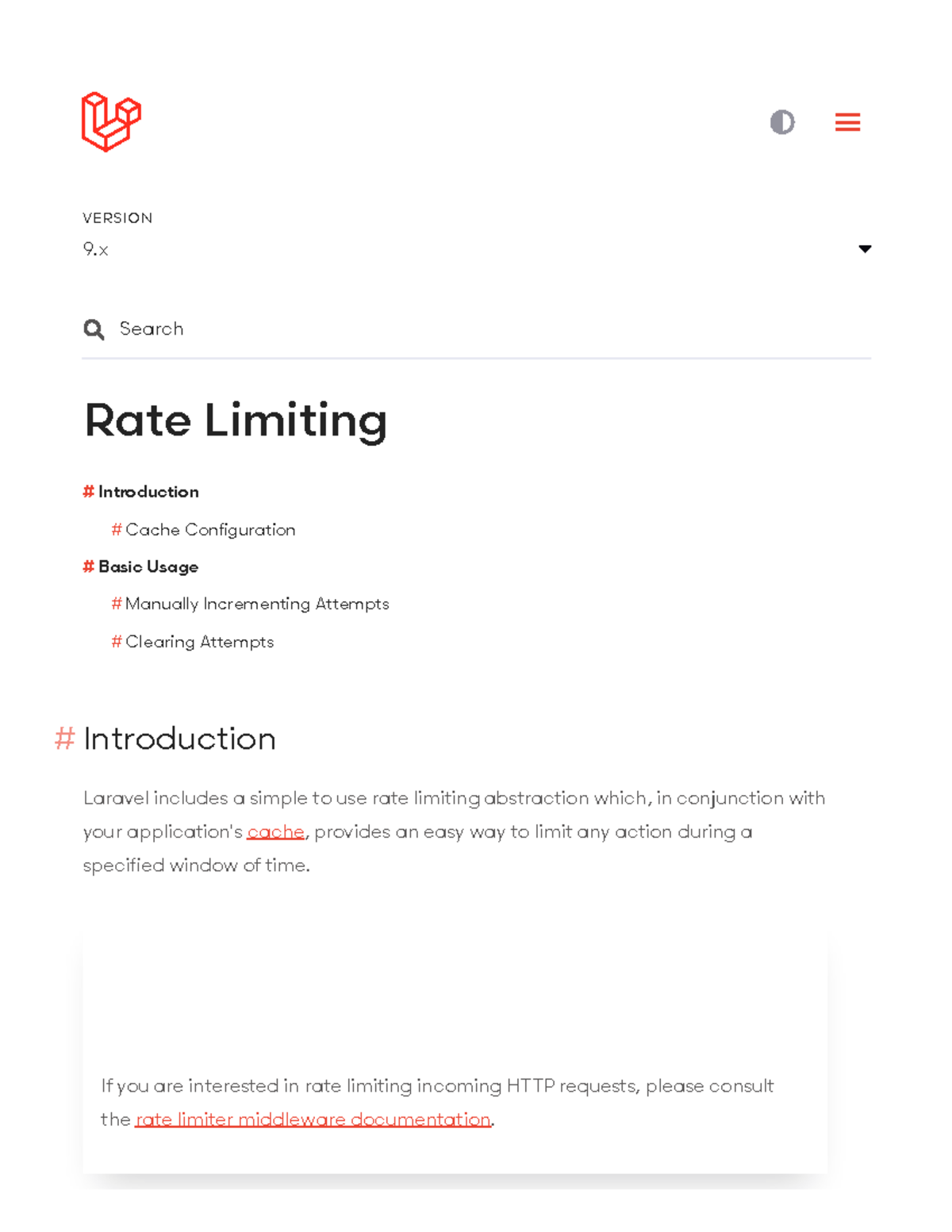
Task: Follow the rate limiter middleware documentation link
Action: tap(312, 1119)
